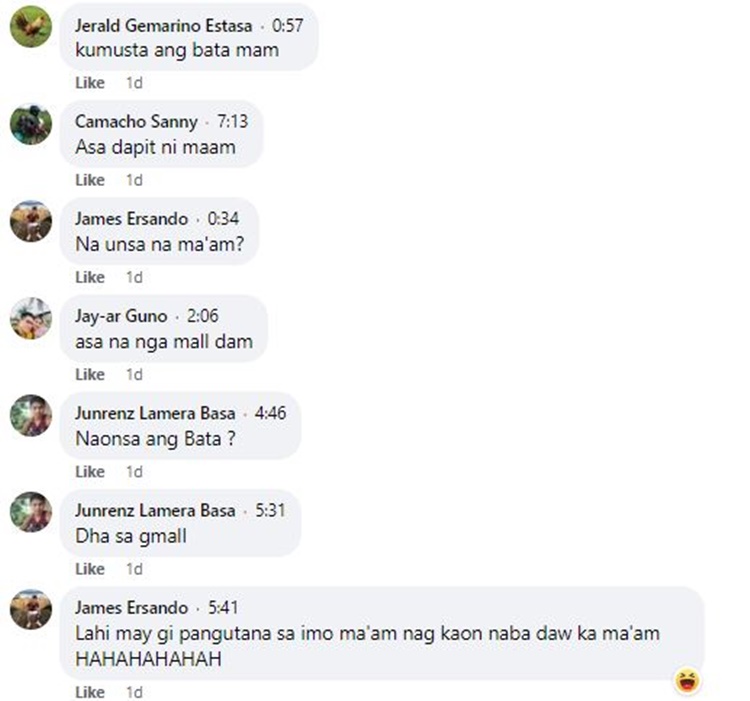Click the 1d time under Camacho Sanny's comment
This screenshot has width=750, height=701.
pos(134,180)
